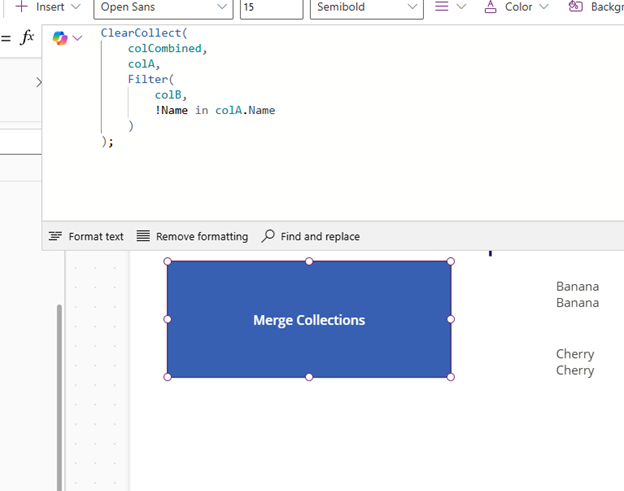624x491 pixels.
Task: Open the Copilot formula assistant icon
Action: click(60, 38)
